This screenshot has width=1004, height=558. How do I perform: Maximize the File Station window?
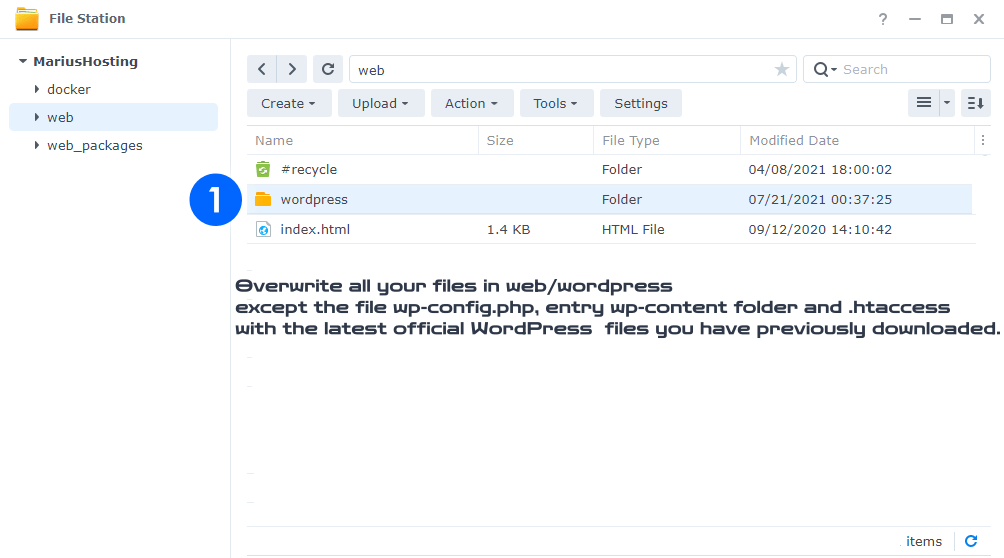[x=947, y=19]
